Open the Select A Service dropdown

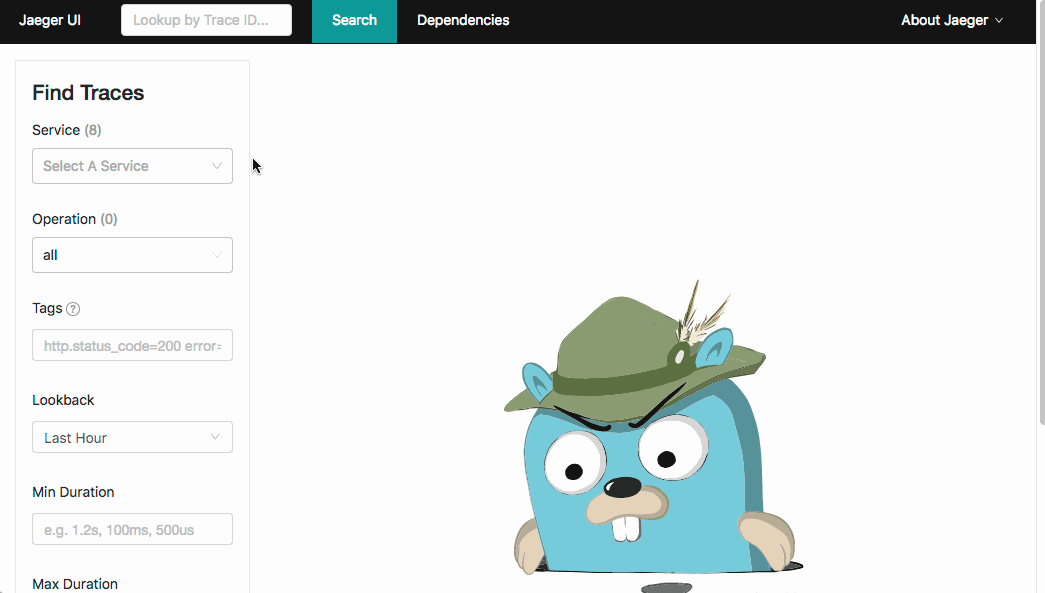133,166
